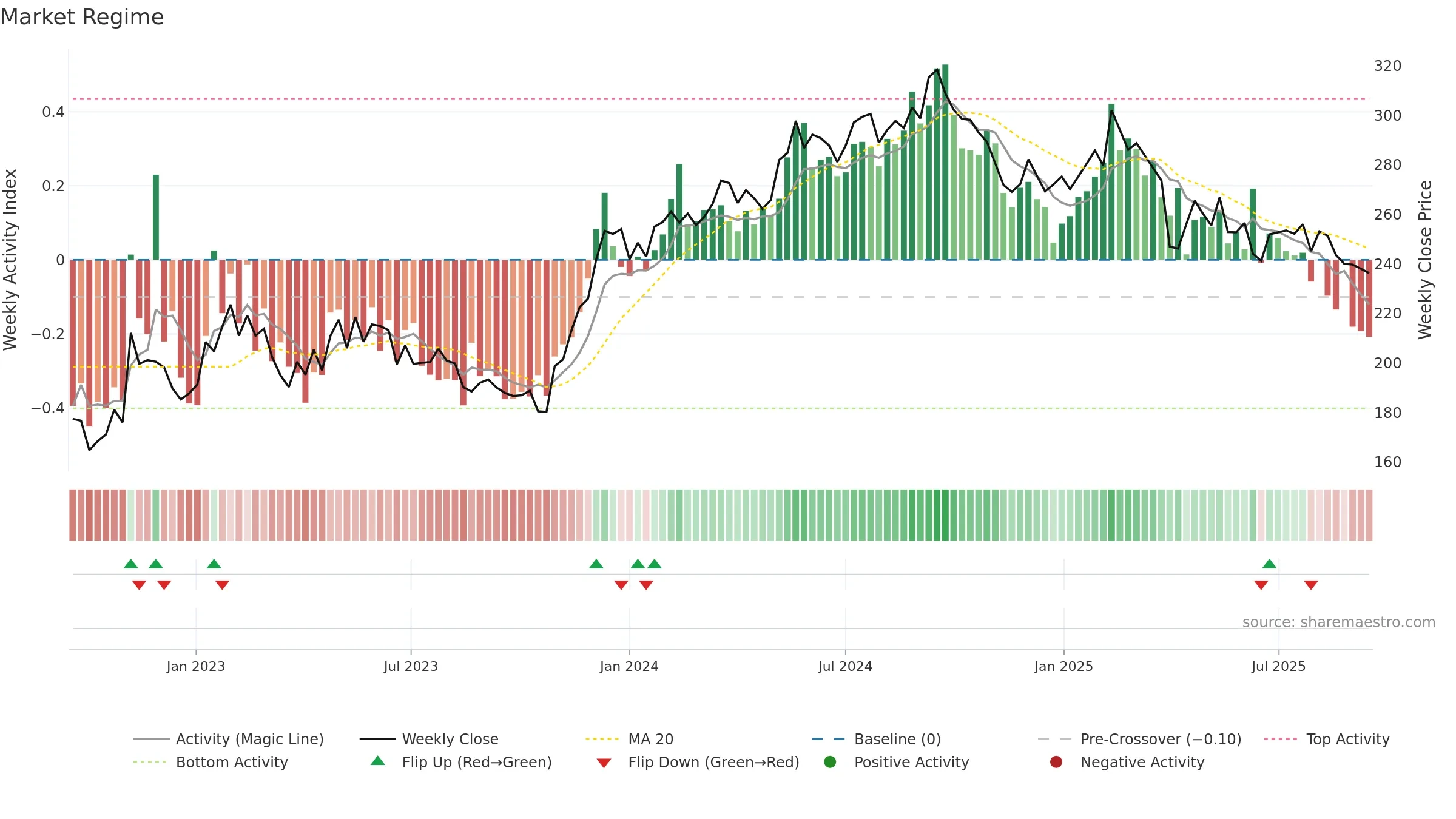Click the 160 price axis tick label
The image size is (1456, 819).
[1387, 462]
